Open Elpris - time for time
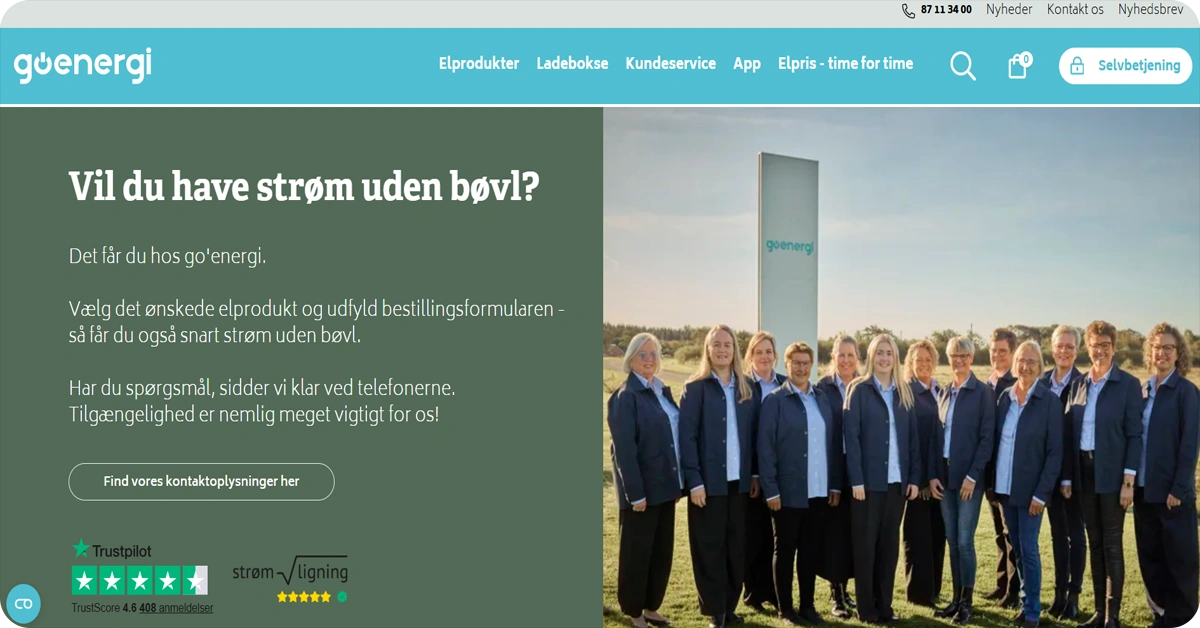1200x628 pixels. 845,63
